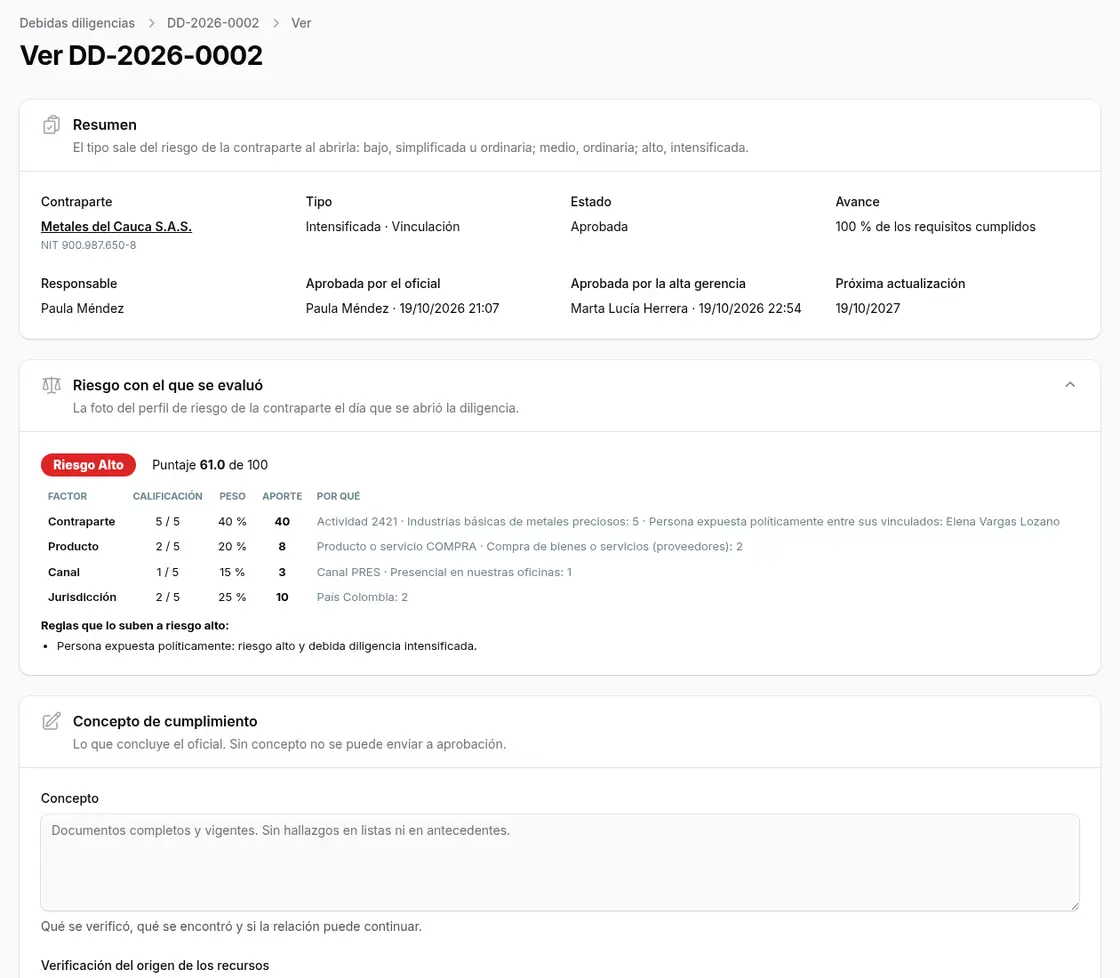The width and height of the screenshot is (1120, 978).
Task: Select the Contraparte factor row label
Action: coord(81,522)
